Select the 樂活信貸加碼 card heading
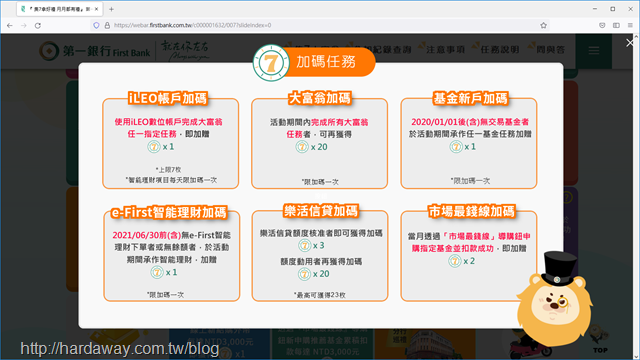The width and height of the screenshot is (640, 360). coord(321,211)
